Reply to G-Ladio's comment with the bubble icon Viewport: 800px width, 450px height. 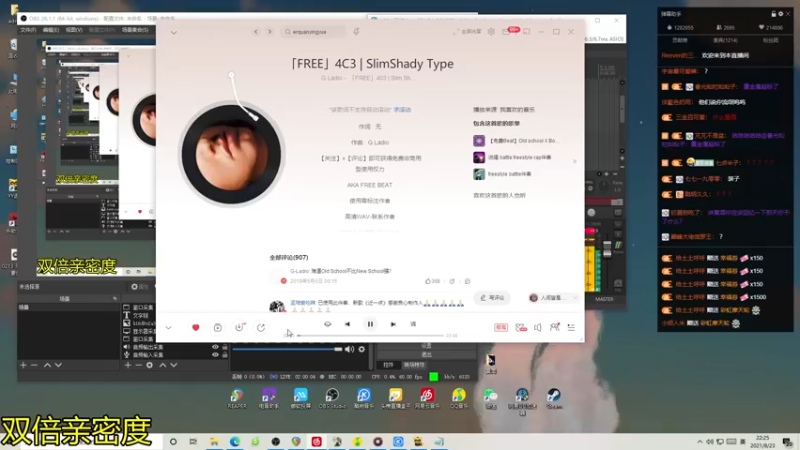[467, 281]
